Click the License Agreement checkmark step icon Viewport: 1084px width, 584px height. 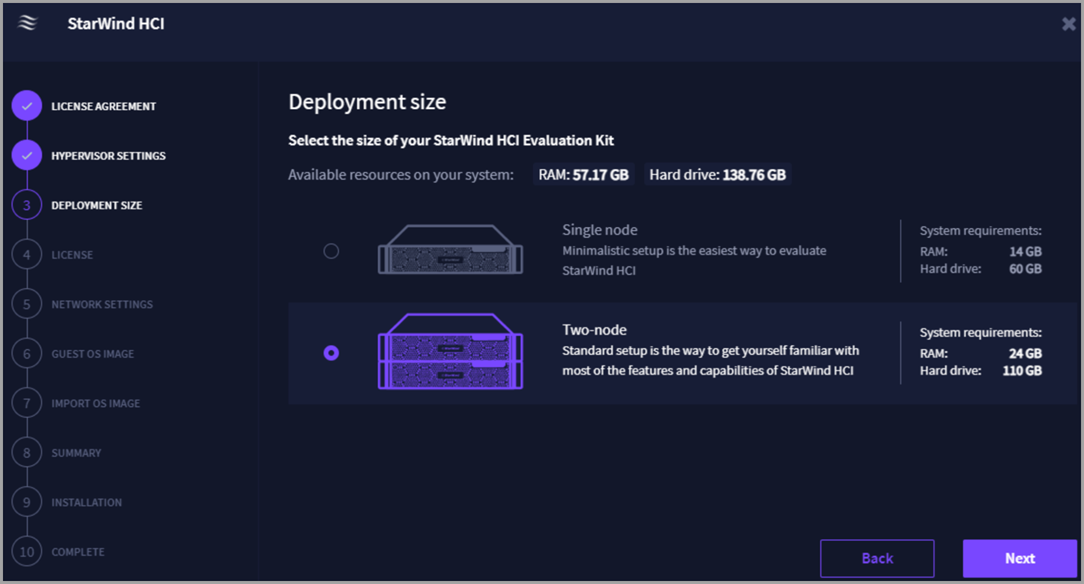click(x=27, y=106)
